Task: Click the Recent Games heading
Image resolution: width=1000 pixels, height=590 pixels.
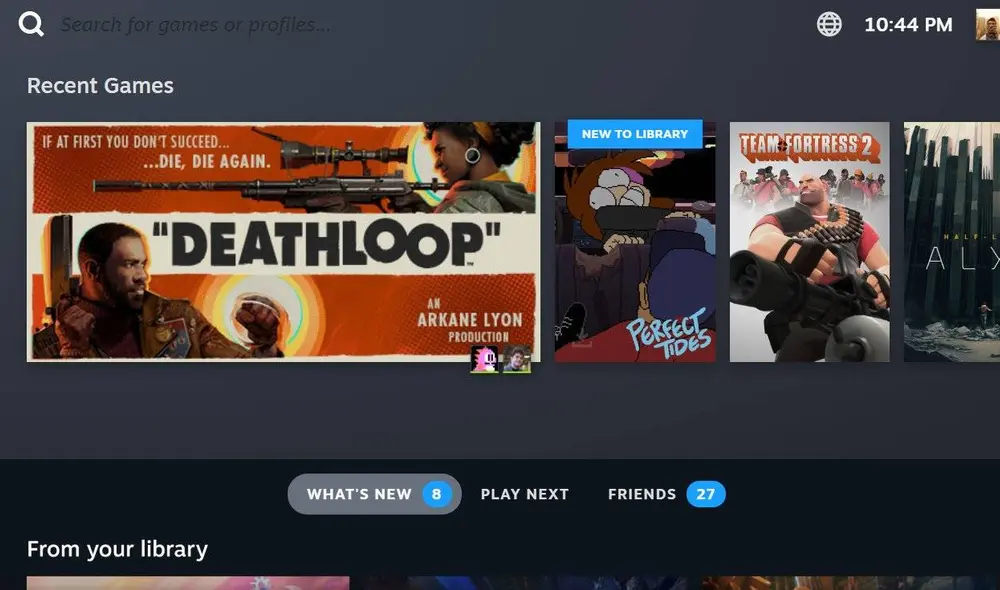Action: click(100, 86)
